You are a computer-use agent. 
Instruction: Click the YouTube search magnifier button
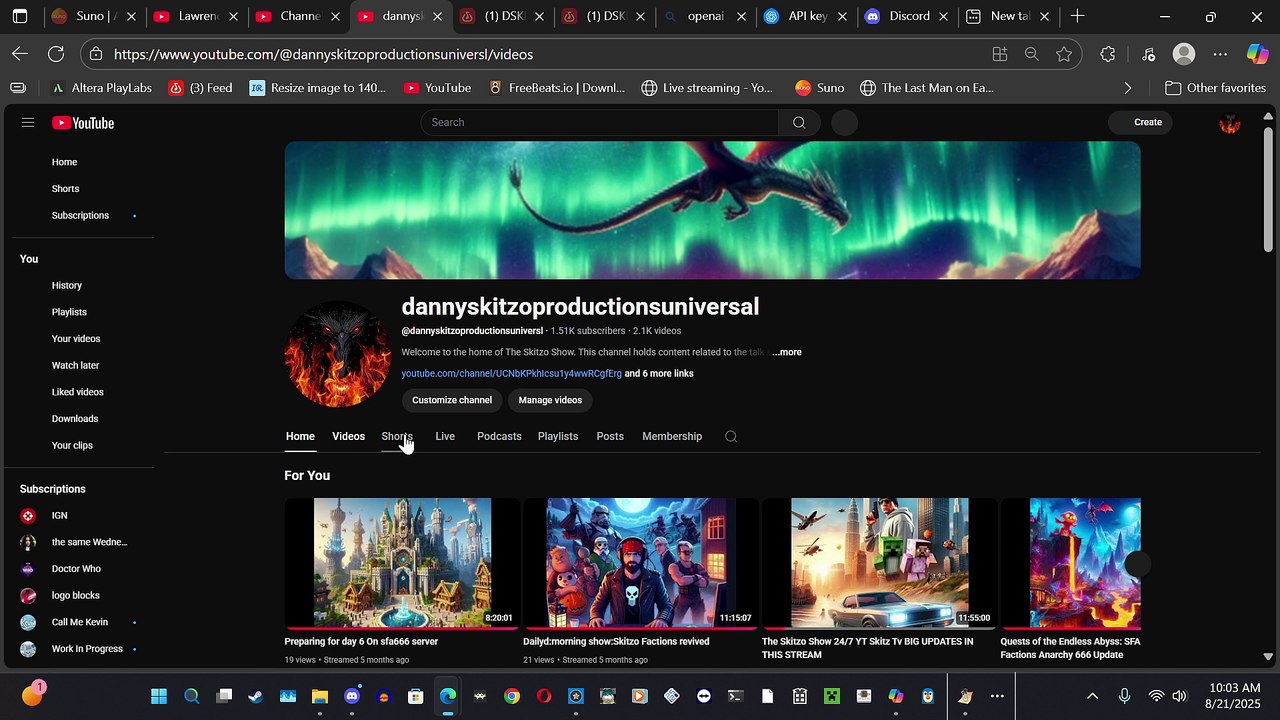(x=799, y=122)
